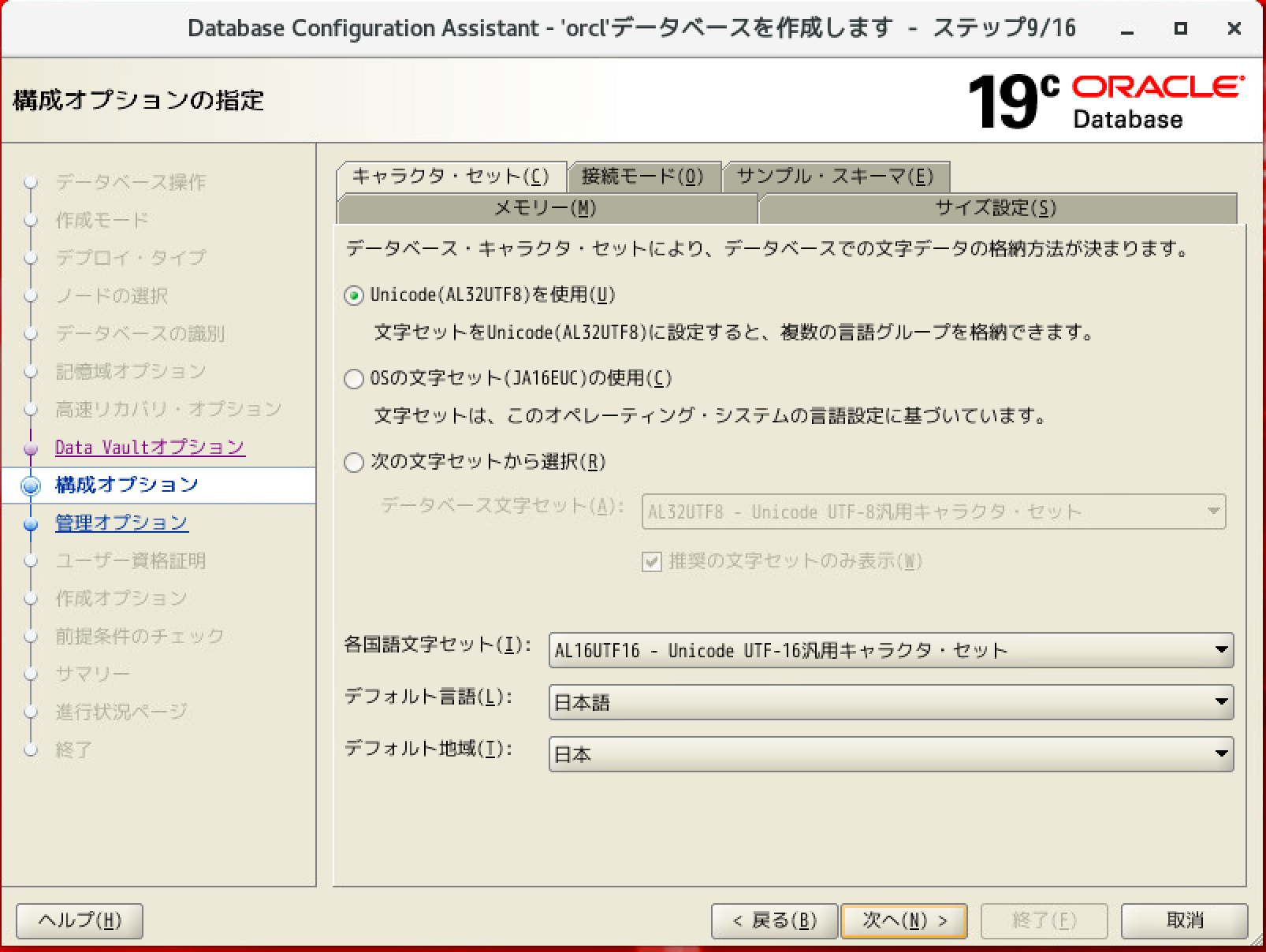Select Unicode(AL32UTF8)を使用 radio button

tap(354, 296)
